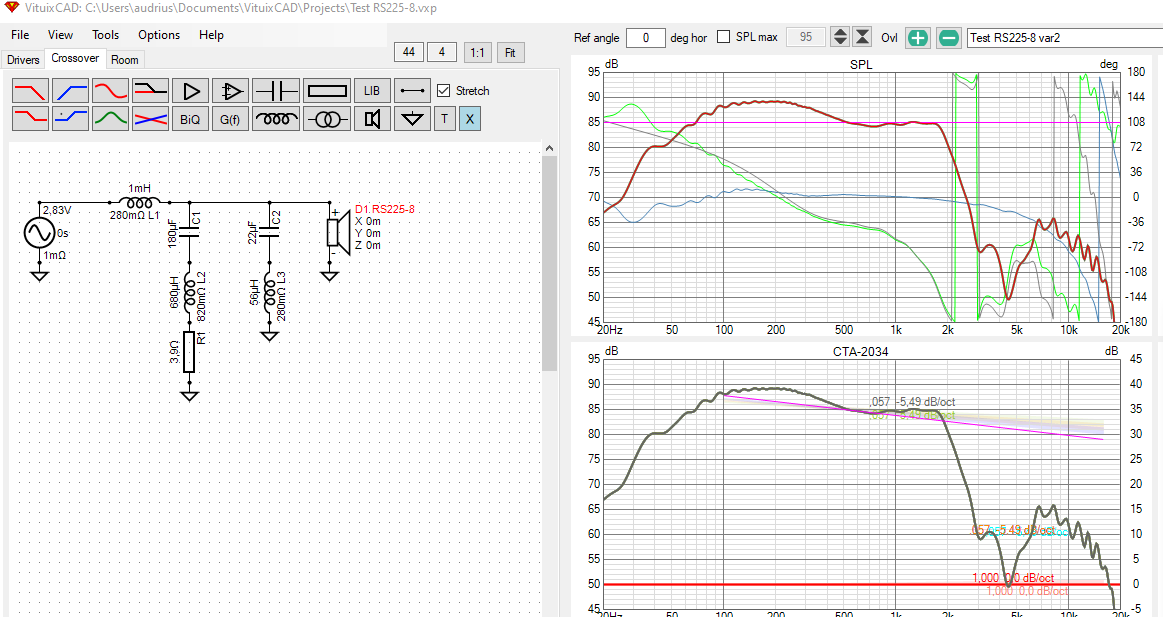Select the 3.9Ω resistor R1
The width and height of the screenshot is (1163, 617).
tap(189, 352)
